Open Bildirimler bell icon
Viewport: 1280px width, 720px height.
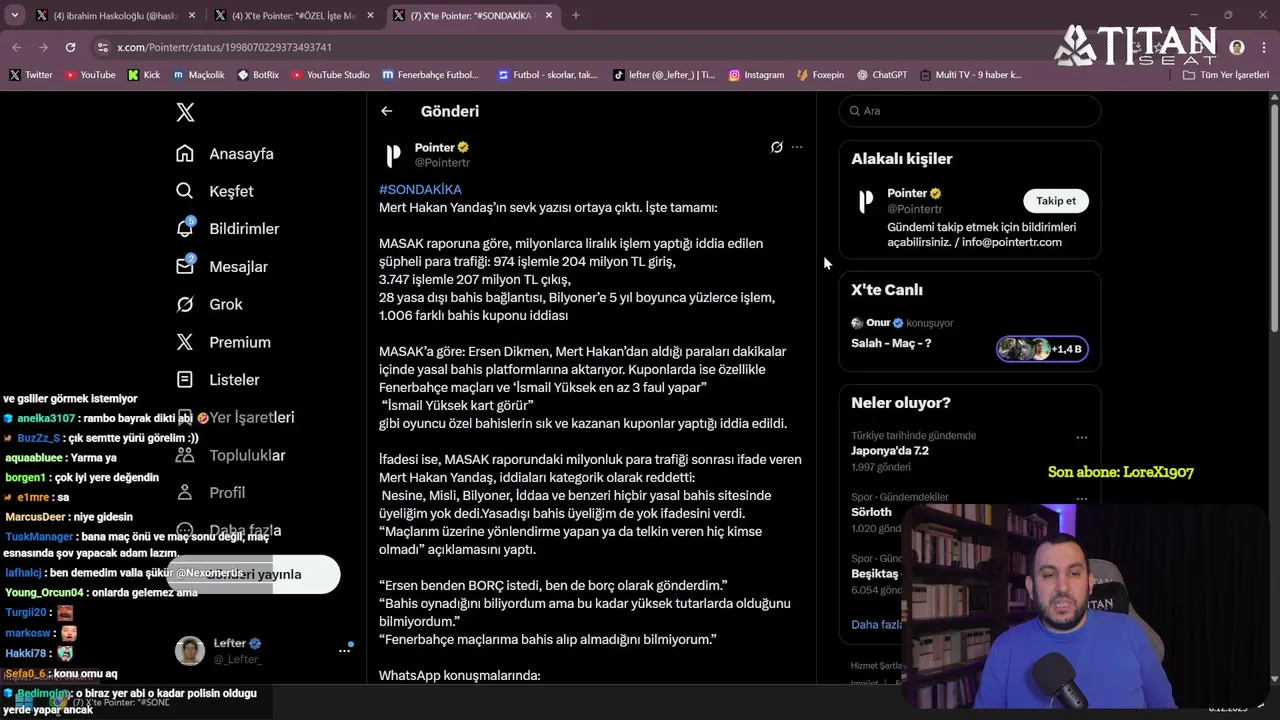pyautogui.click(x=185, y=228)
